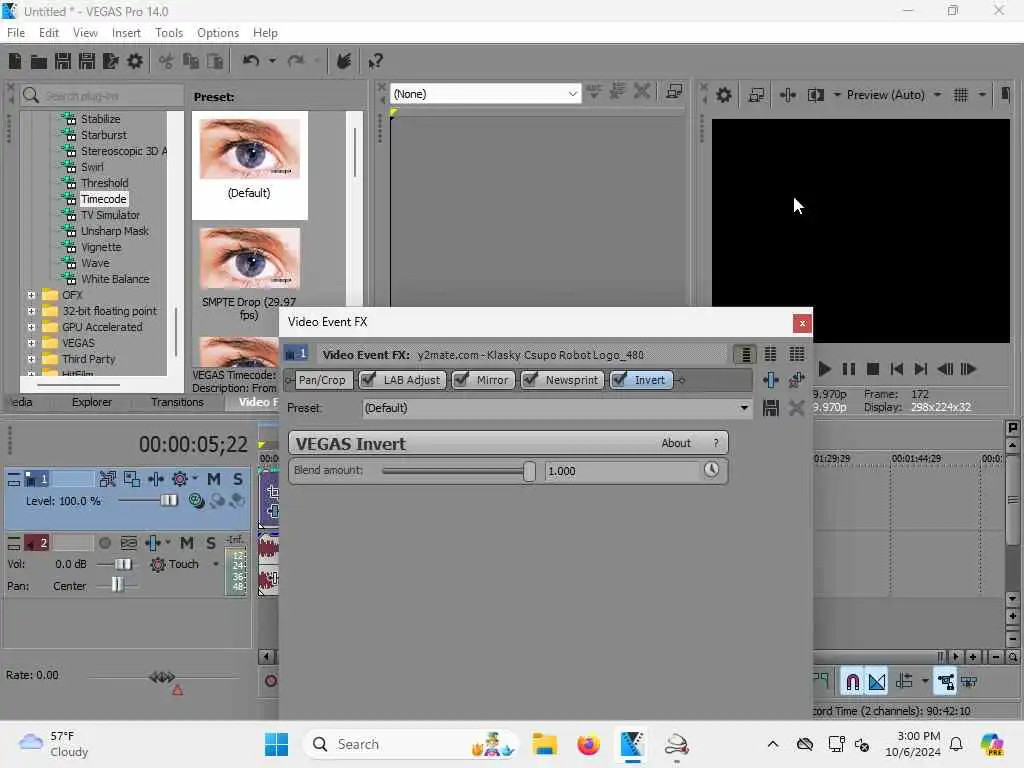Viewport: 1024px width, 768px height.
Task: Save the preset in Video Event FX
Action: [x=771, y=408]
